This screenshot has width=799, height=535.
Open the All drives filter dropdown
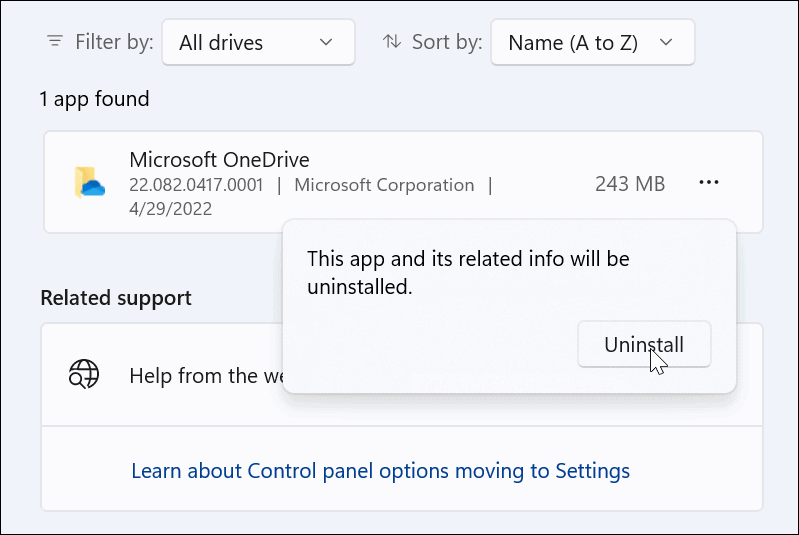258,42
